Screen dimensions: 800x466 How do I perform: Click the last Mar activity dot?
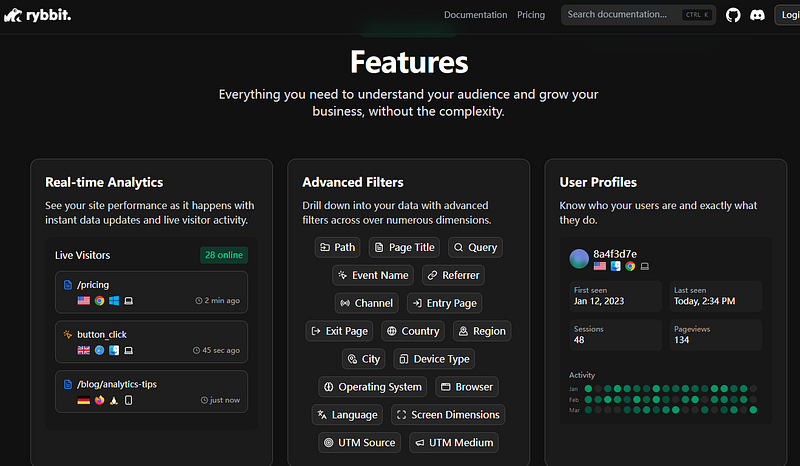(753, 409)
